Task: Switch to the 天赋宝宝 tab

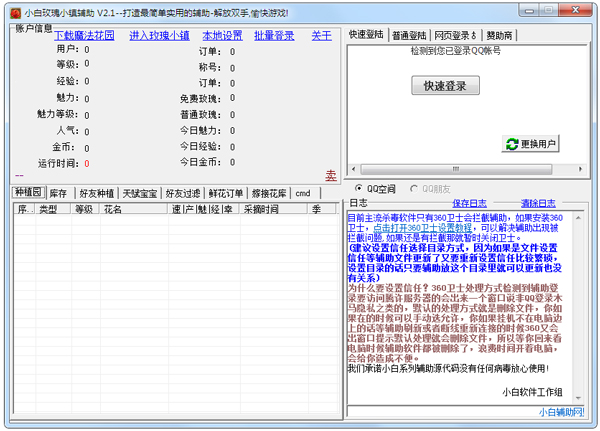Action: pos(140,194)
